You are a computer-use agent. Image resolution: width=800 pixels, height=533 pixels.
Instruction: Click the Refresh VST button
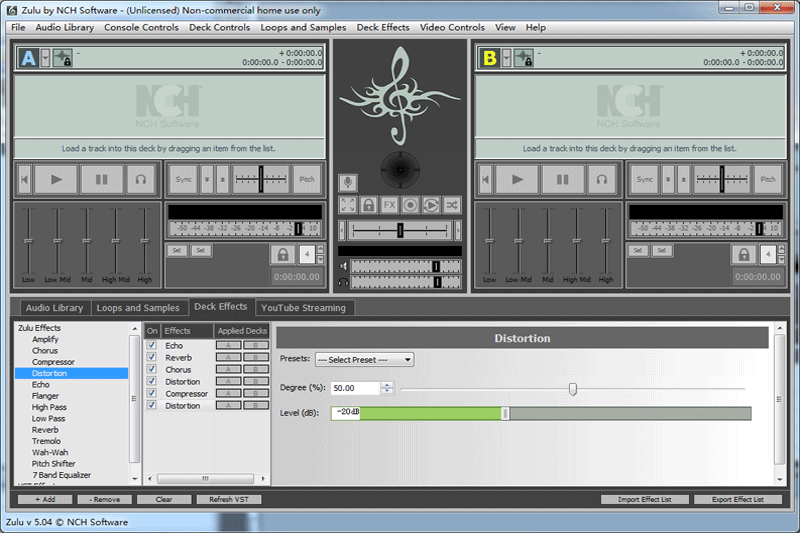(x=229, y=499)
